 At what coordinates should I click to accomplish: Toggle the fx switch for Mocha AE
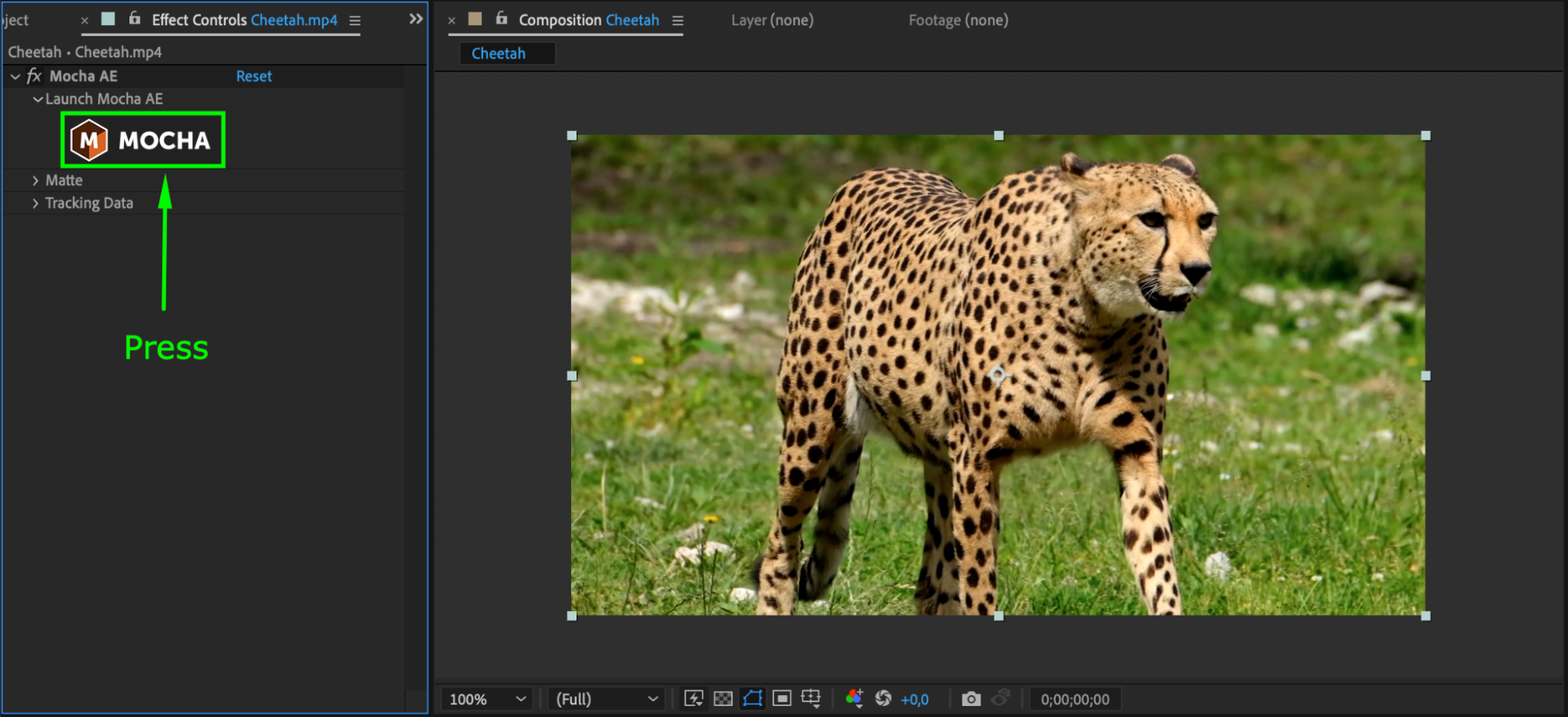(34, 76)
